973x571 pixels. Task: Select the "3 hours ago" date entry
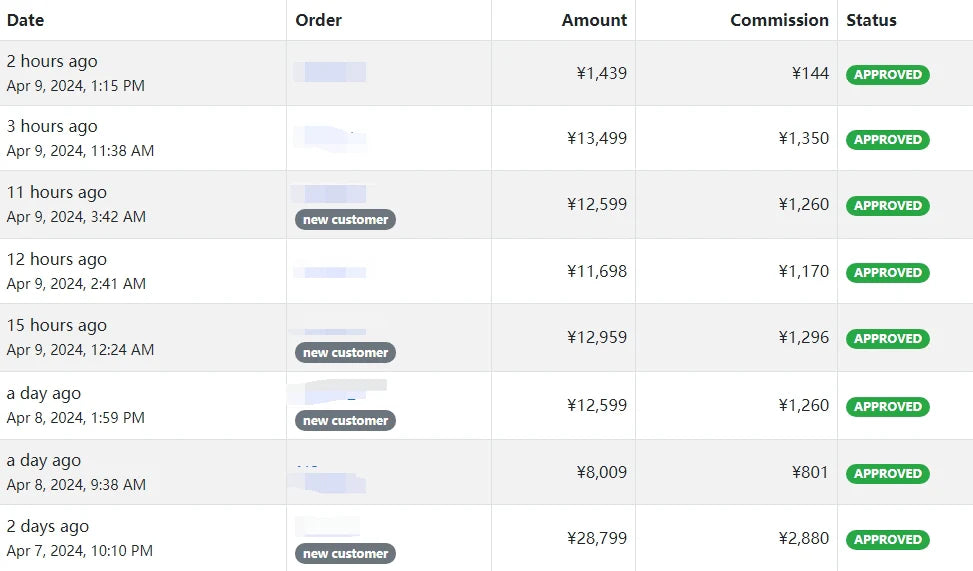tap(52, 127)
